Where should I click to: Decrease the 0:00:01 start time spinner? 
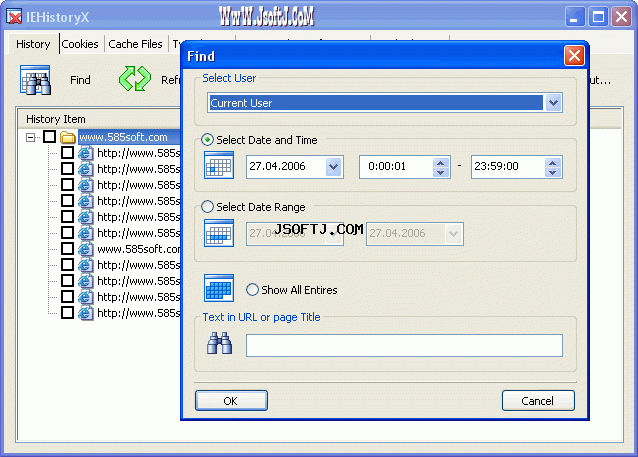(440, 172)
